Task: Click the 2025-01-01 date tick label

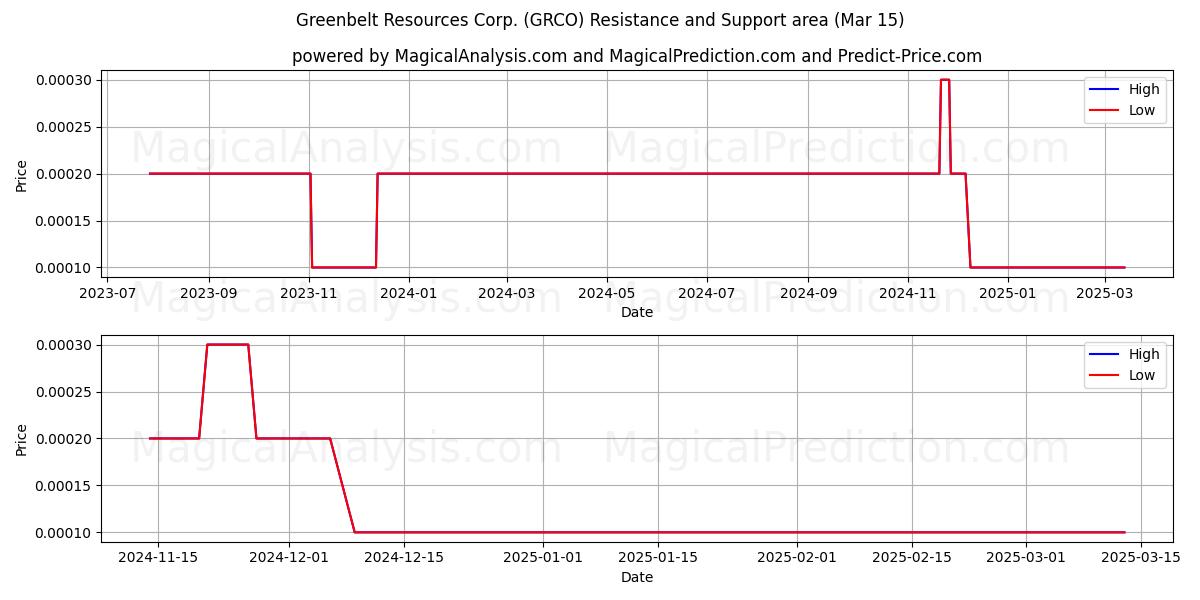Action: (x=543, y=559)
